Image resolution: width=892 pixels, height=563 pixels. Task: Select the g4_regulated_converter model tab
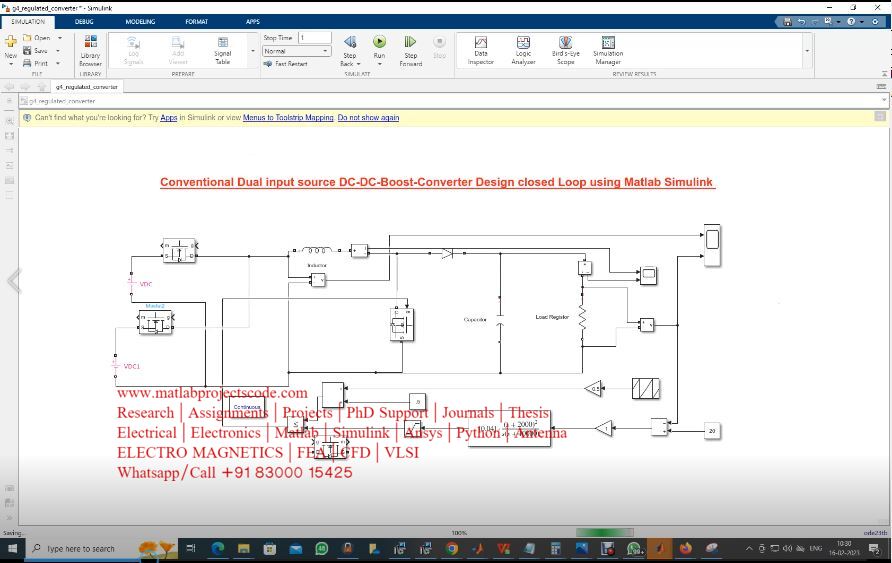(x=86, y=87)
